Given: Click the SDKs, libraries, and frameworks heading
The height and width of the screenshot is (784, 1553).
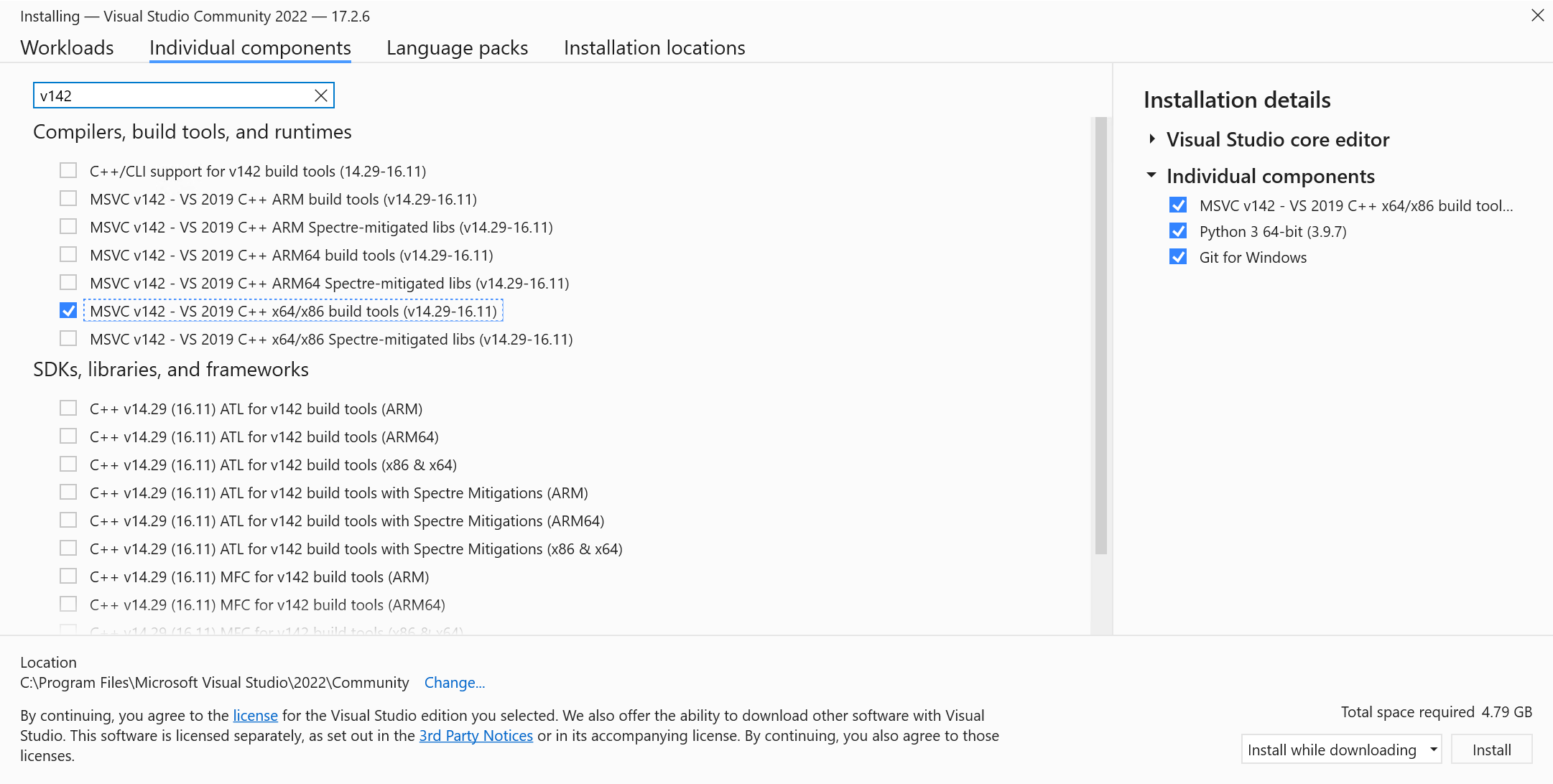Looking at the screenshot, I should pyautogui.click(x=171, y=370).
